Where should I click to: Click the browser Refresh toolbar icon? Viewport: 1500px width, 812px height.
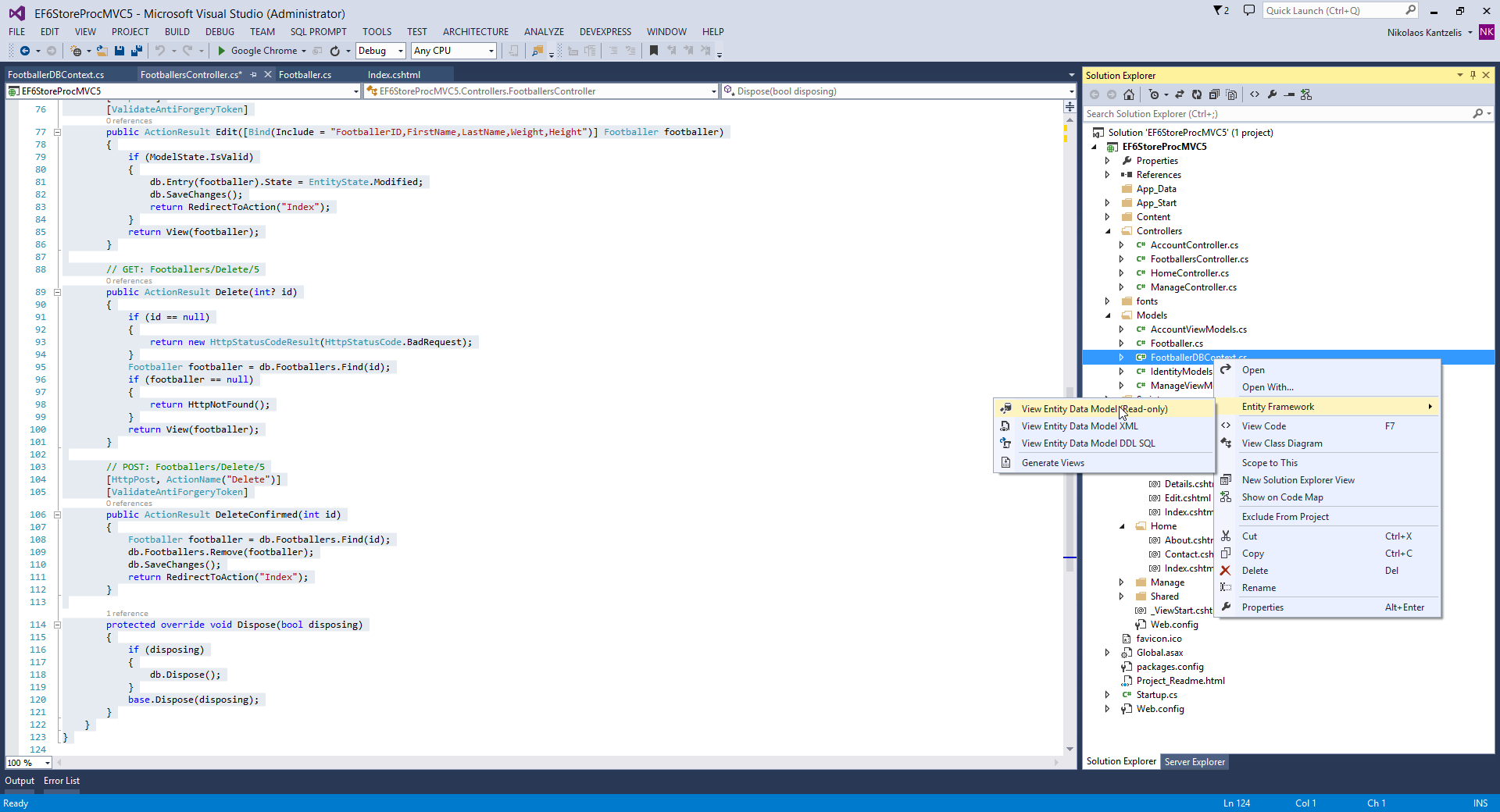point(334,51)
